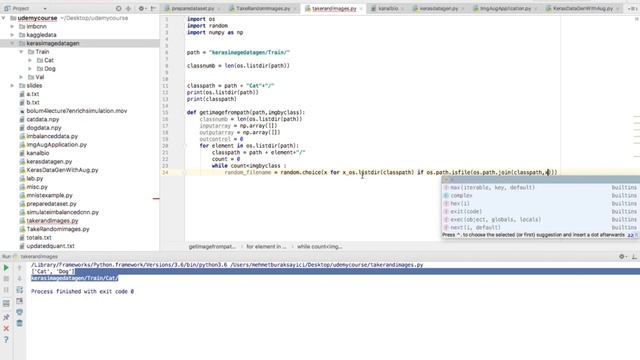Click getimagefrompath breadcrumb

(212, 247)
